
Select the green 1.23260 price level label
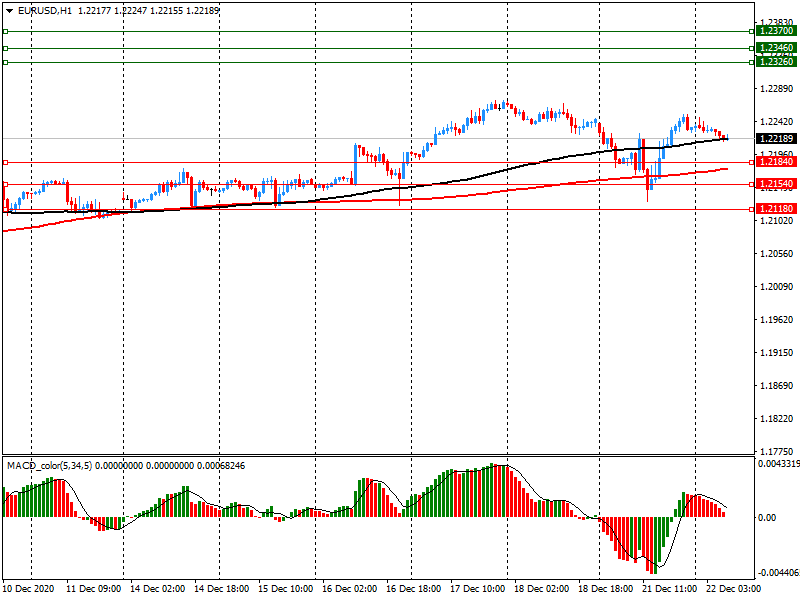click(x=776, y=62)
